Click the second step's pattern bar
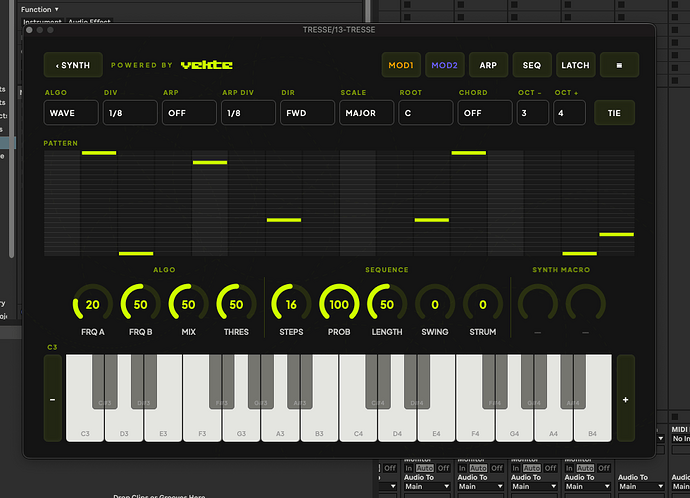Screen dimensions: 690x498 click(99, 153)
